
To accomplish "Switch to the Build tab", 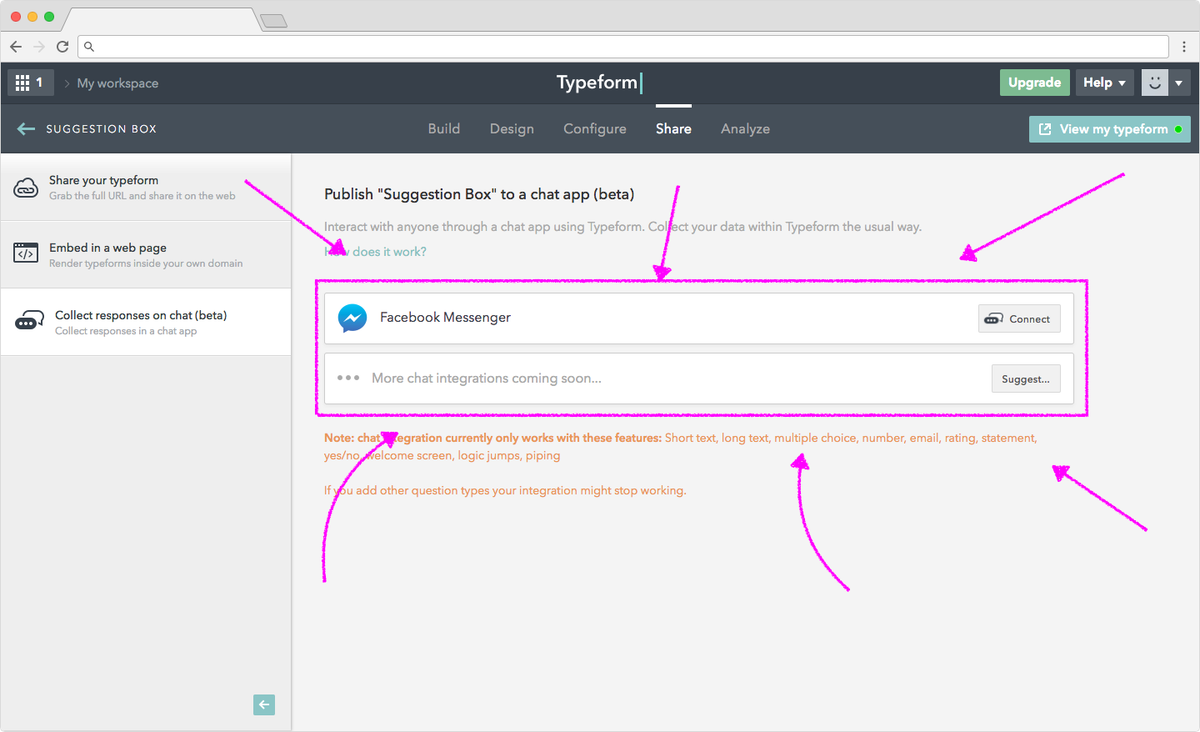I will 444,129.
